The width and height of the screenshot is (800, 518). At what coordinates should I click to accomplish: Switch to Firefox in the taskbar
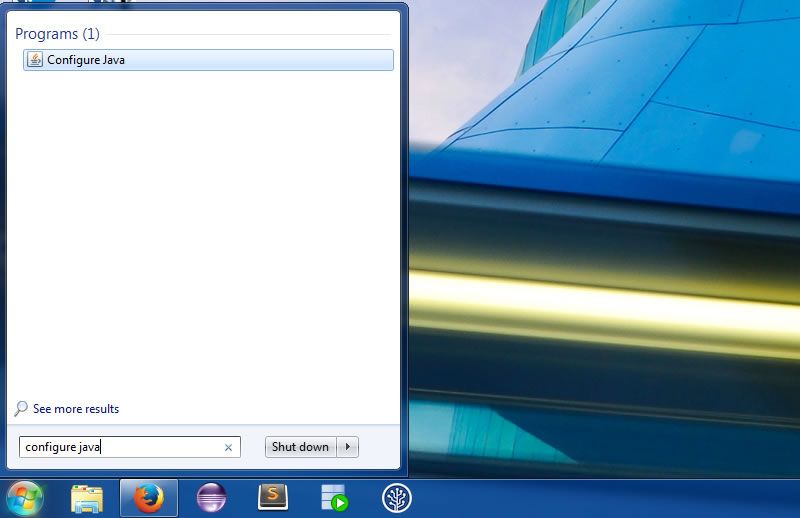coord(149,498)
